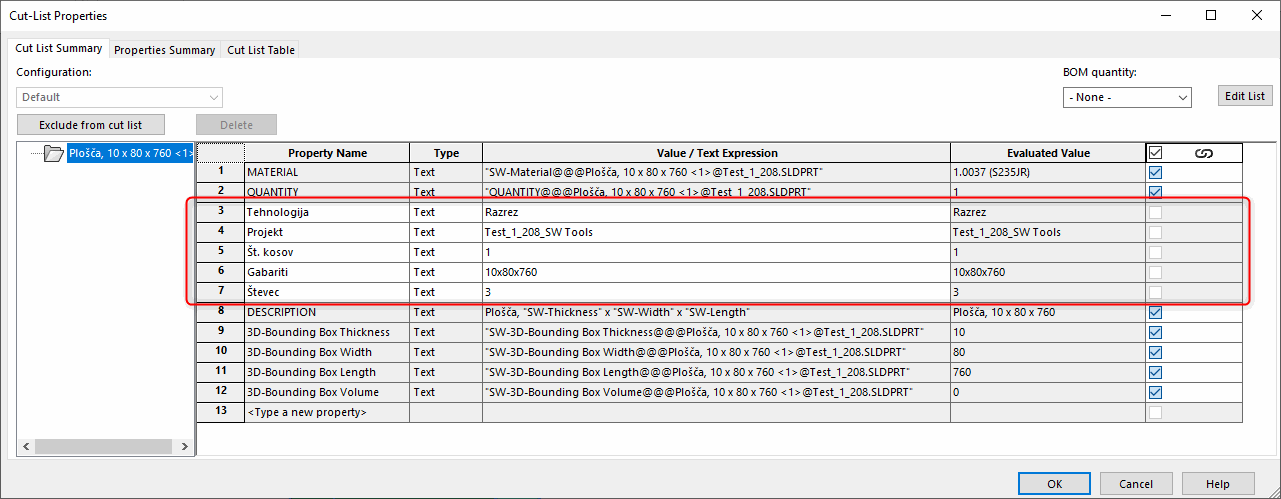Uncheck the MATERIAL row checkbox
This screenshot has width=1281, height=499.
1156,172
